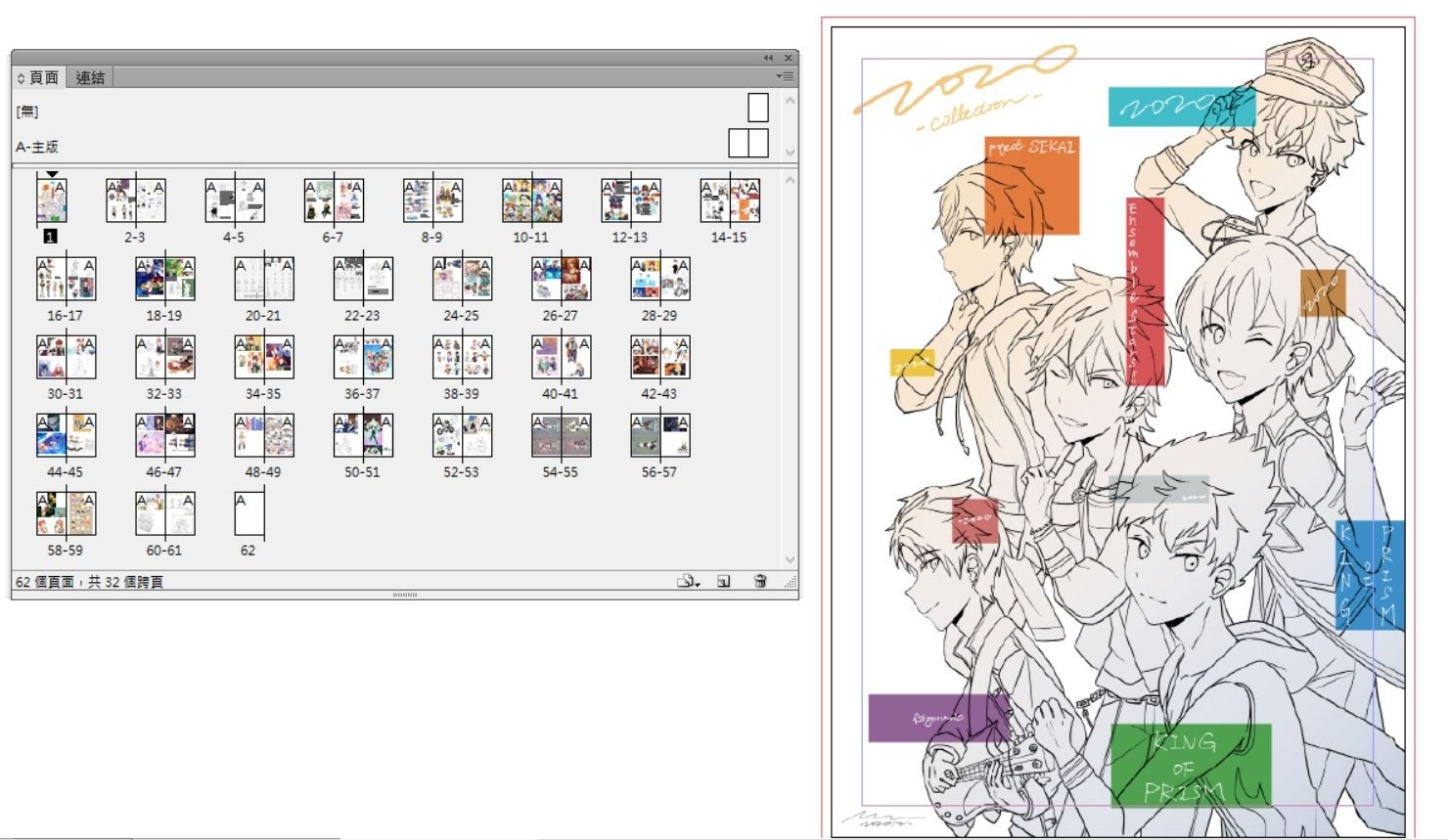Select spread 6-7 thumbnail

tap(334, 200)
